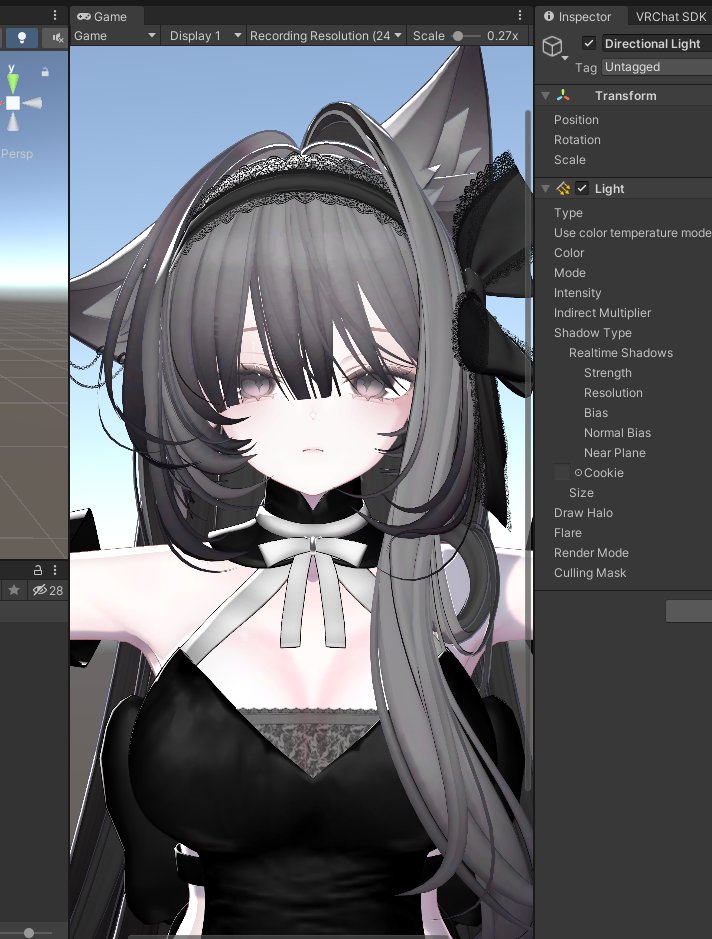Click the Transform component icon
Image resolution: width=712 pixels, height=939 pixels.
pos(563,95)
